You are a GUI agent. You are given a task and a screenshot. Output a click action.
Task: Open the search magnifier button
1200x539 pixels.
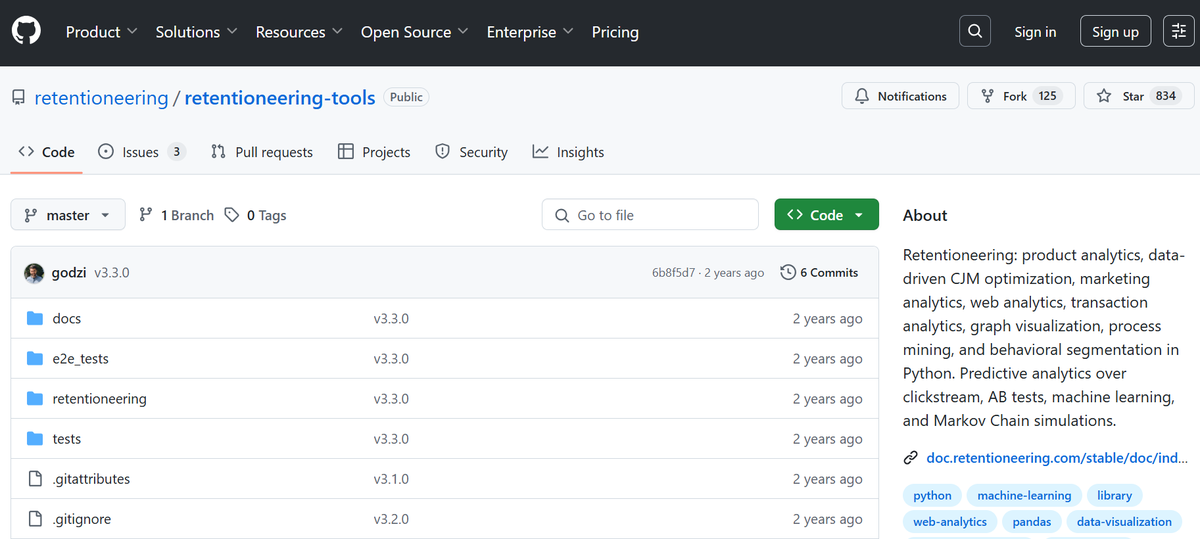(x=975, y=31)
